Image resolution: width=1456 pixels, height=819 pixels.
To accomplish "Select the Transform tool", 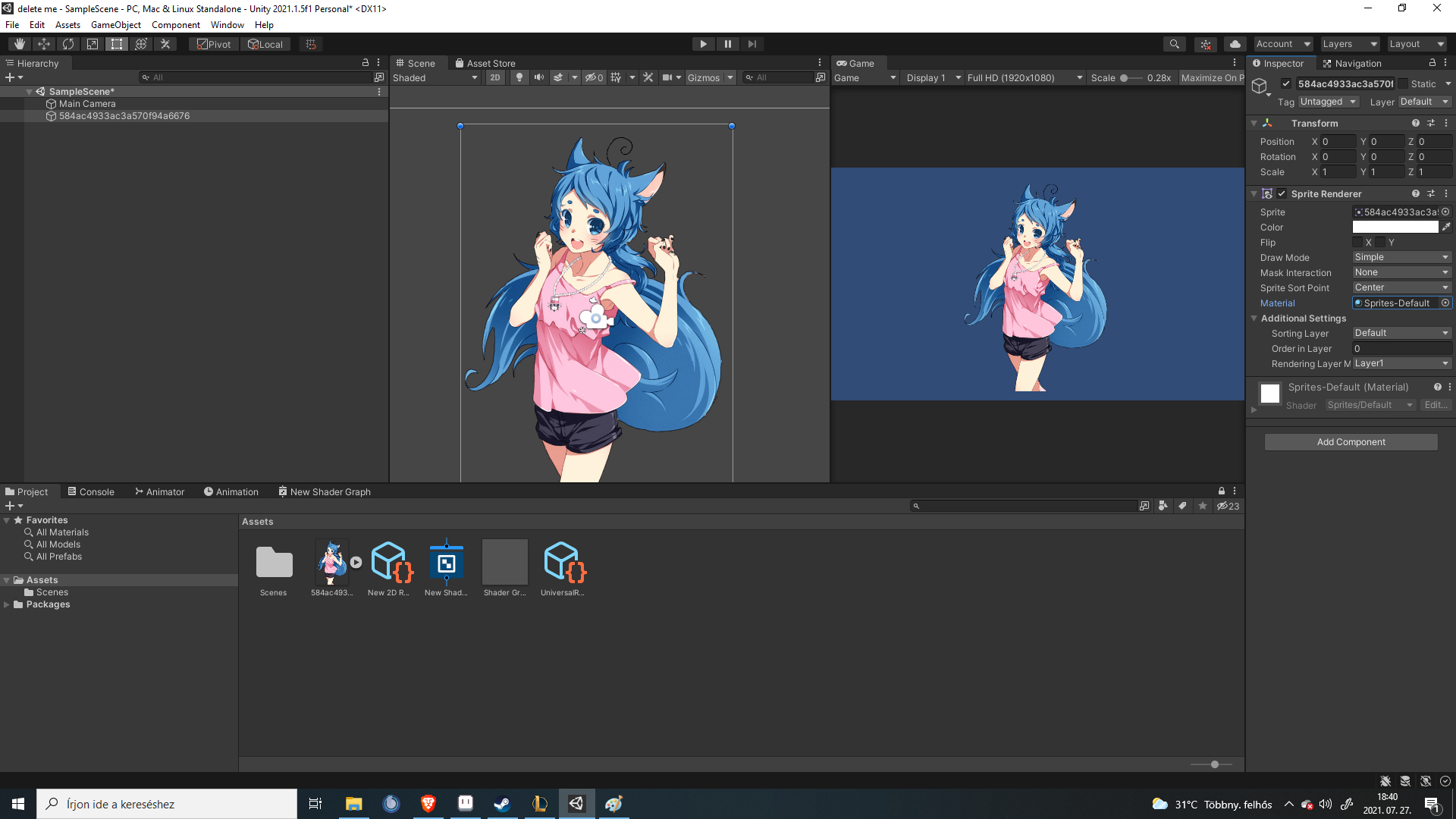I will tap(141, 44).
